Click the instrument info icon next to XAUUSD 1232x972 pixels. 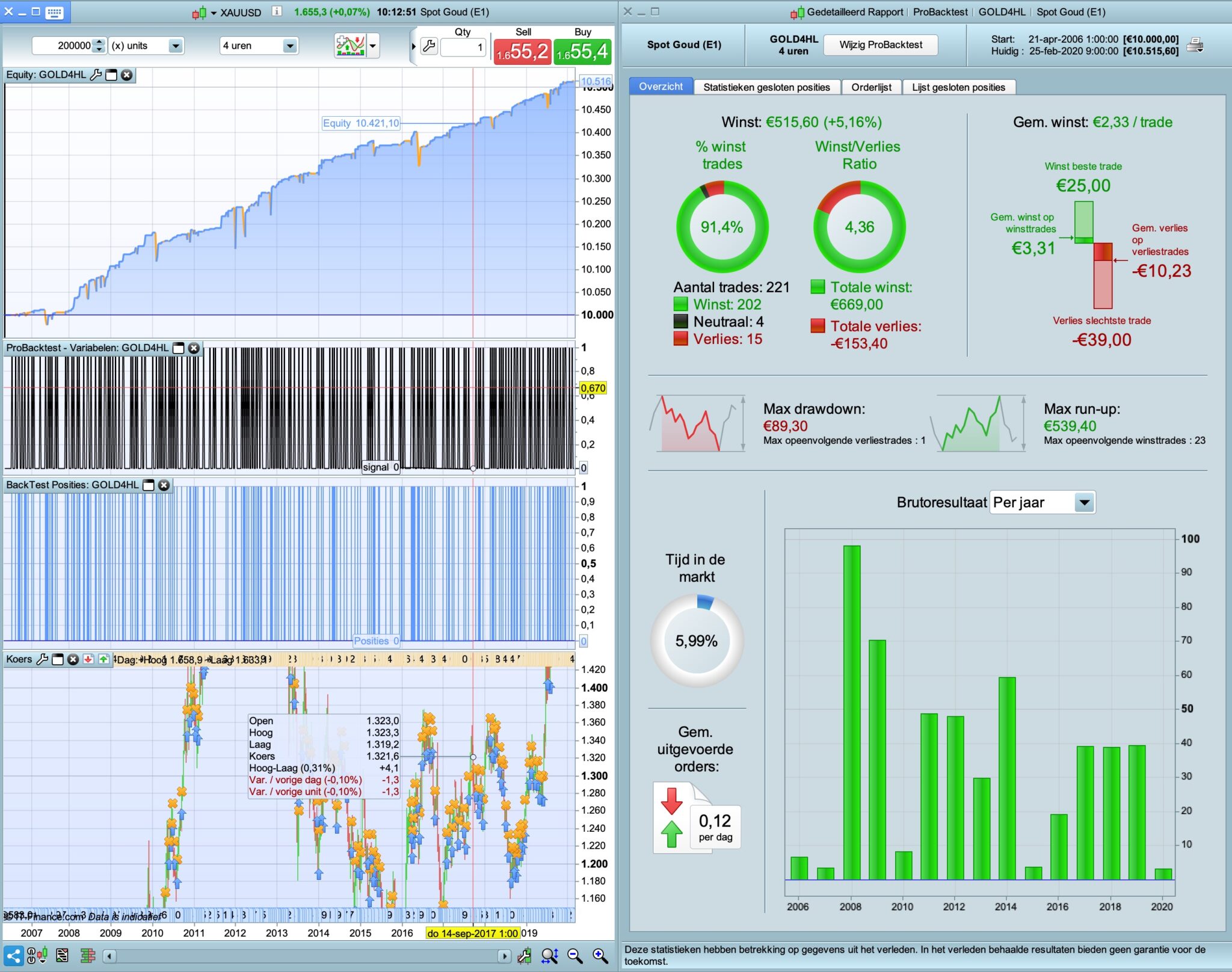(276, 11)
